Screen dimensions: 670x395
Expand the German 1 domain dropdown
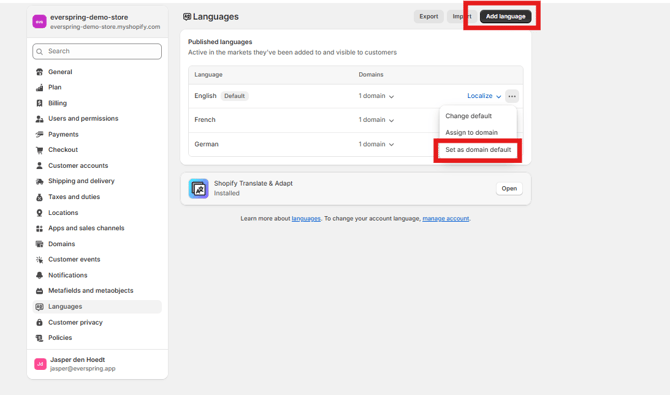click(376, 144)
